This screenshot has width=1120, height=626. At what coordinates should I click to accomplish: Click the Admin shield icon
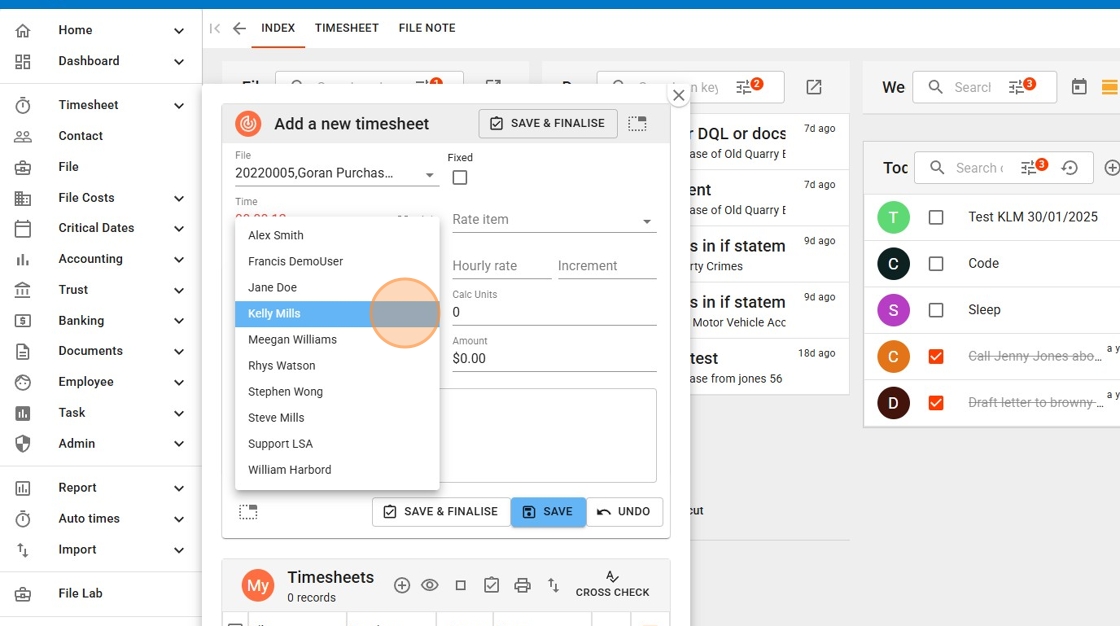tap(23, 444)
